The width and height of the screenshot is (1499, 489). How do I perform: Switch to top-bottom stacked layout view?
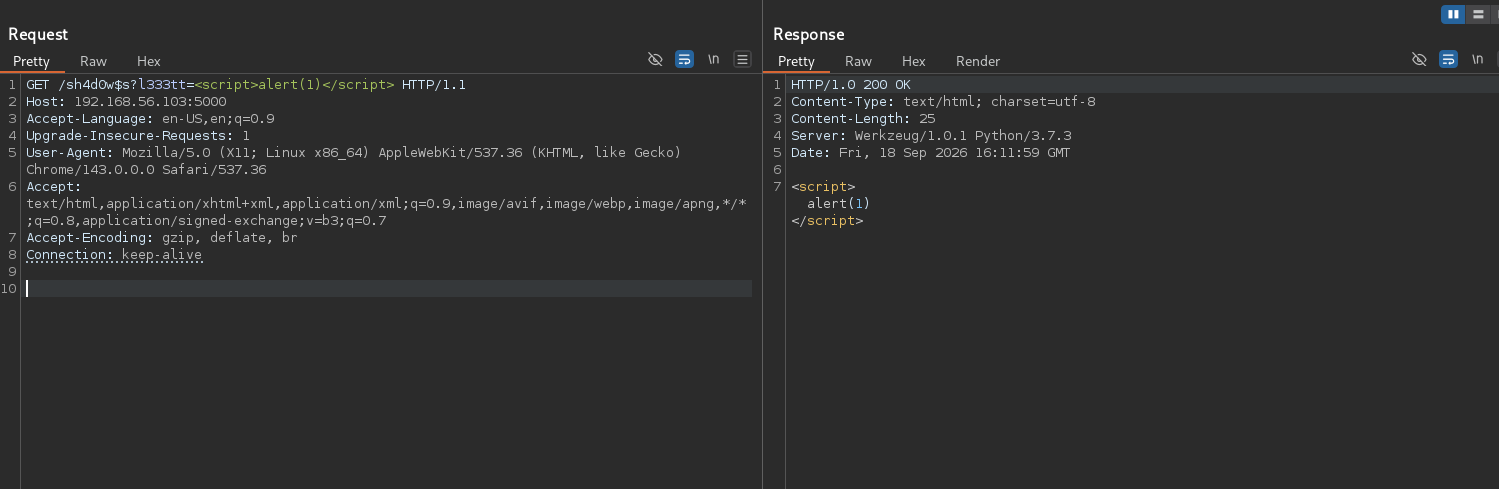click(x=1478, y=14)
